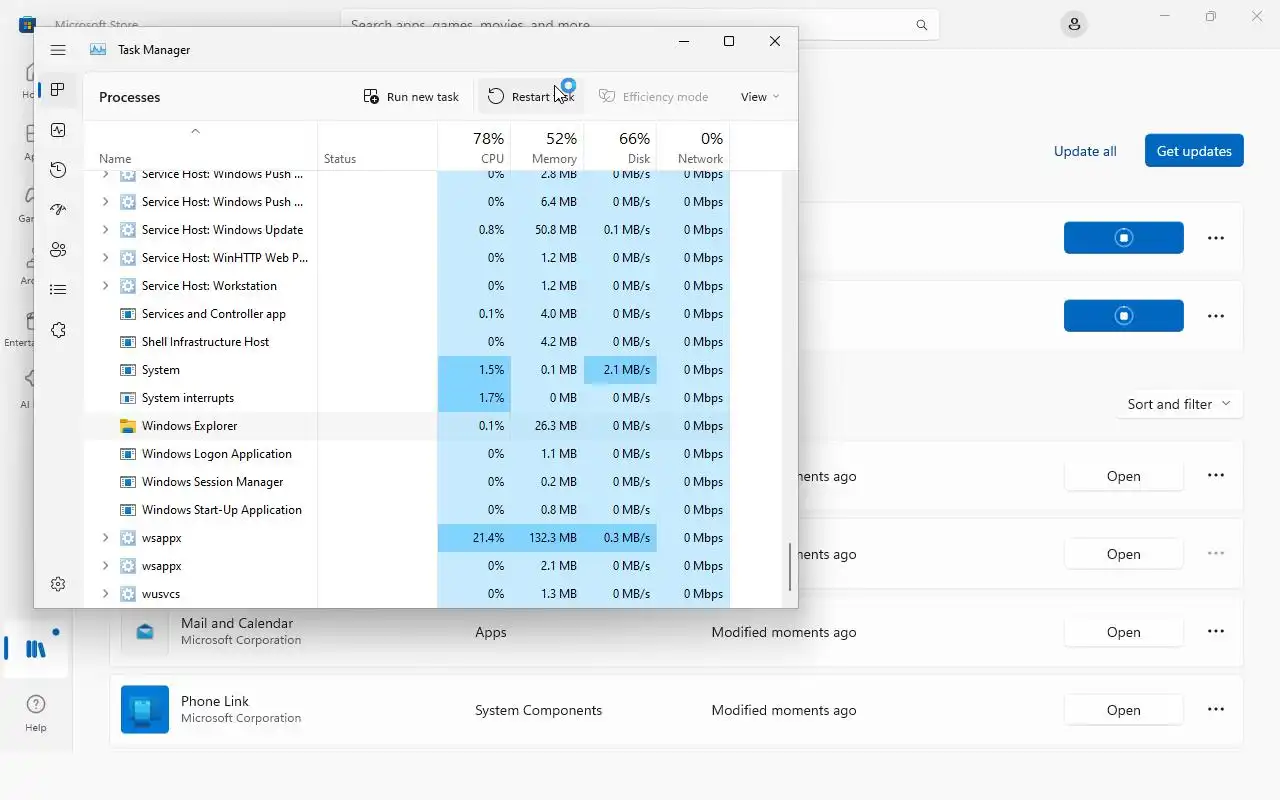Click the 2.1 MB/s disk cell
Screen dimensions: 1280x800
[620, 370]
